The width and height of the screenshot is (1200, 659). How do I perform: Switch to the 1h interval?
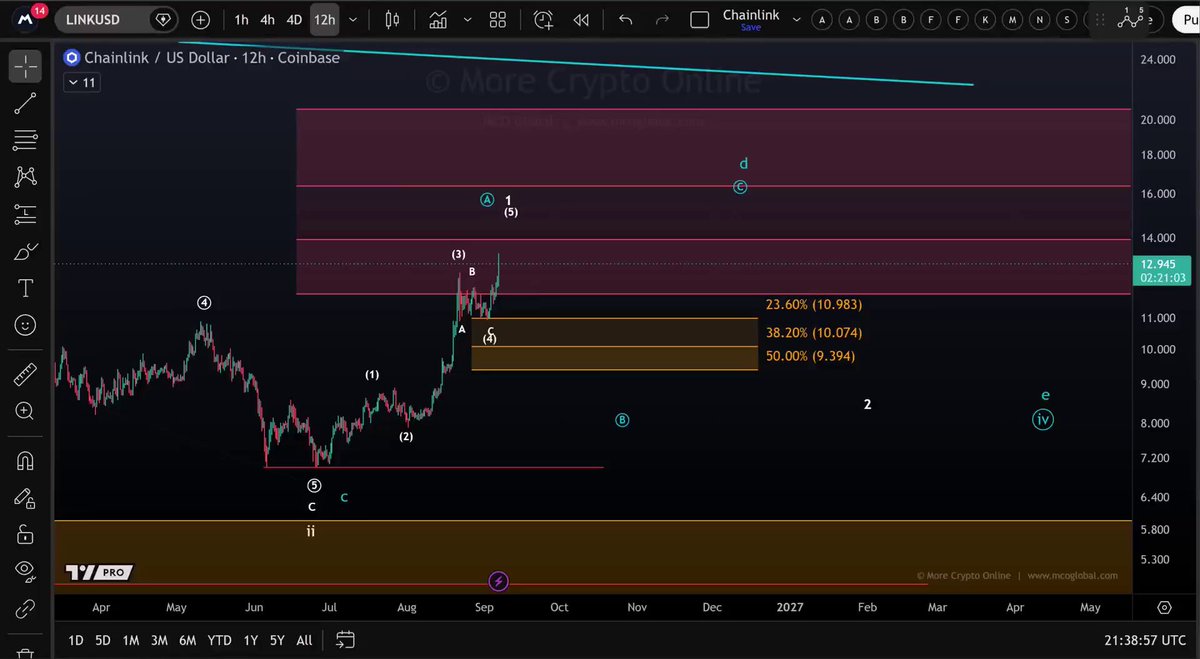pyautogui.click(x=241, y=19)
